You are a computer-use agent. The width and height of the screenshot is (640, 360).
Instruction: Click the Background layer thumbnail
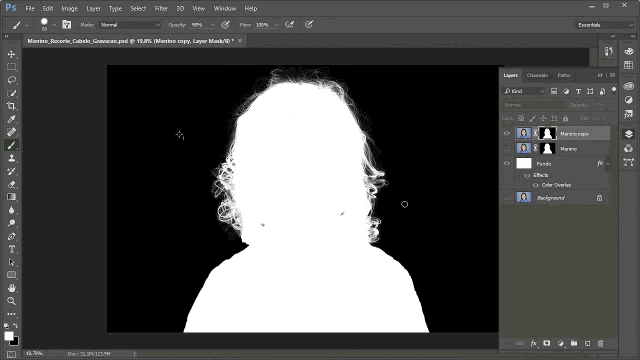pos(524,198)
